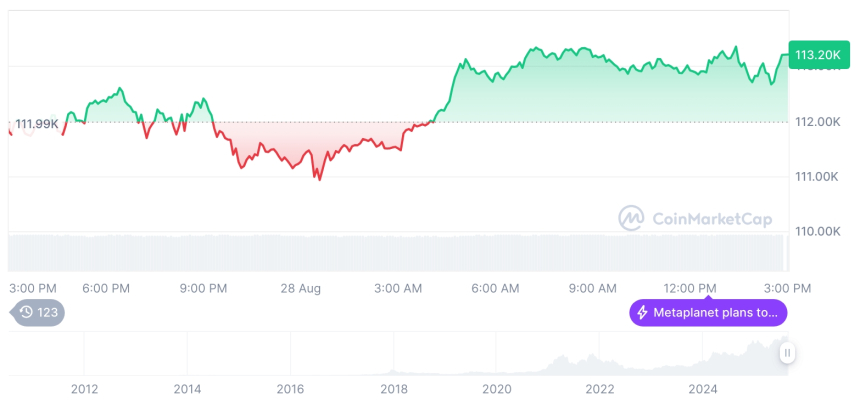
Task: Click the 6:00 PM time axis label
Action: 106,288
